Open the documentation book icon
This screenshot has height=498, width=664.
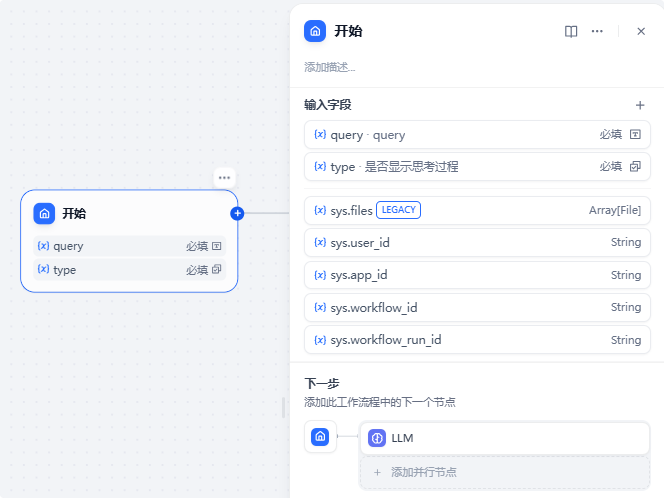coord(571,31)
